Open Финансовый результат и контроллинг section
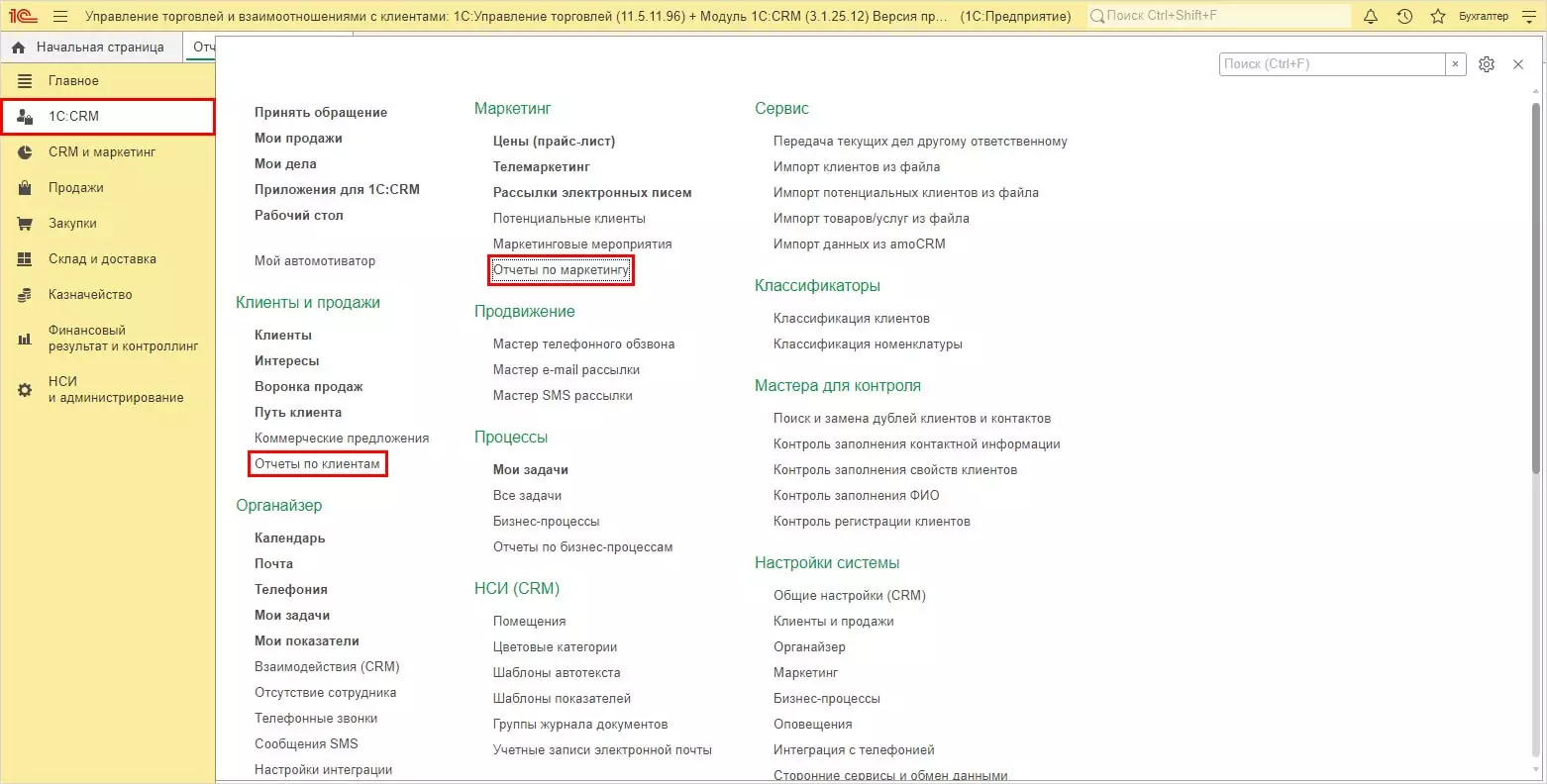This screenshot has width=1547, height=784. (x=107, y=338)
